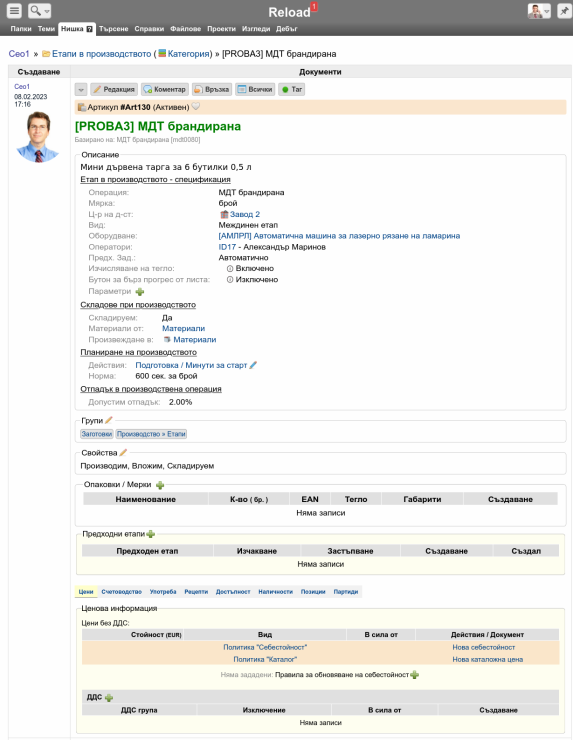Open Подготовка / Минути за старт link
This screenshot has width=573, height=740.
point(191,365)
